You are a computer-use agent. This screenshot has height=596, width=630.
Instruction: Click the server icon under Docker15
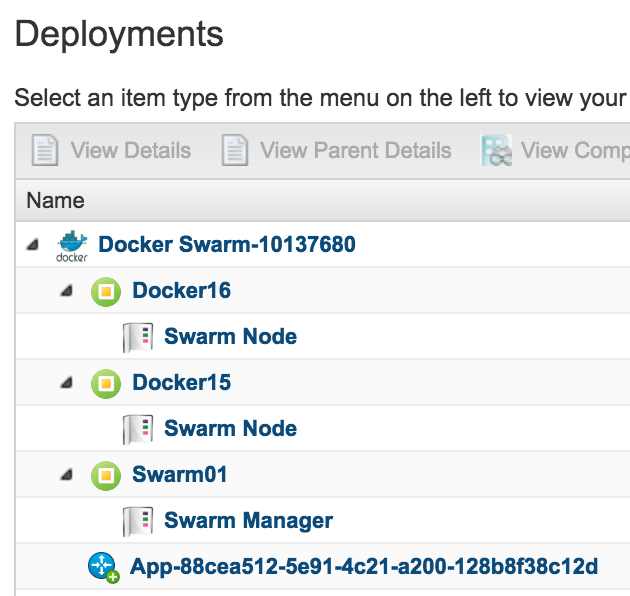tap(136, 429)
